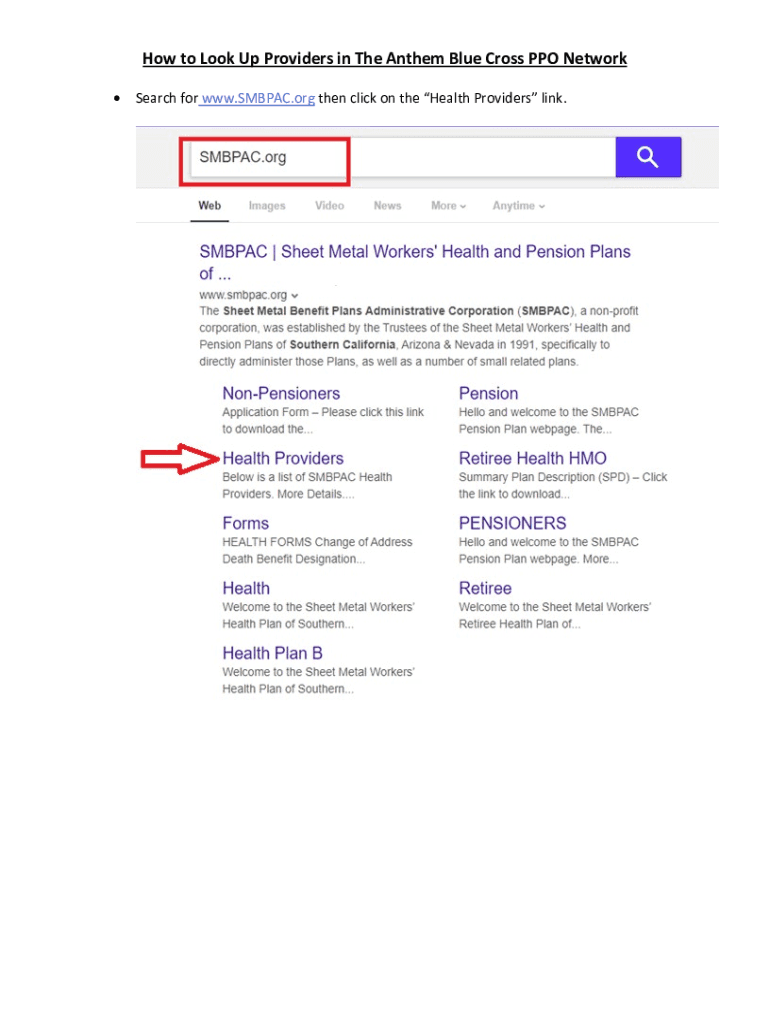Click the www.SMBPAC.org link in instructions
Image resolution: width=770 pixels, height=1024 pixels.
258,98
